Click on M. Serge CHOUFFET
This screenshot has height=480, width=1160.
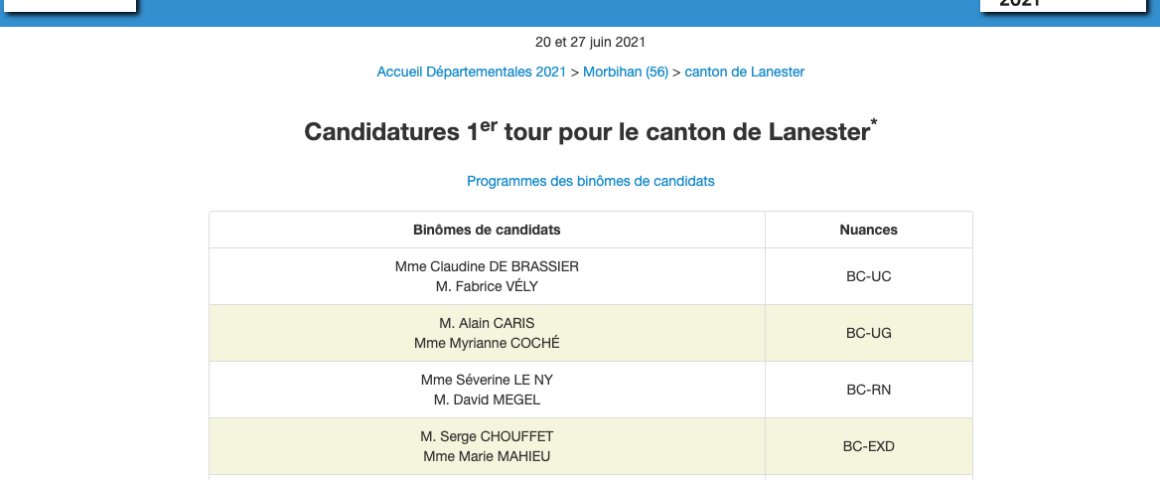pyautogui.click(x=487, y=436)
